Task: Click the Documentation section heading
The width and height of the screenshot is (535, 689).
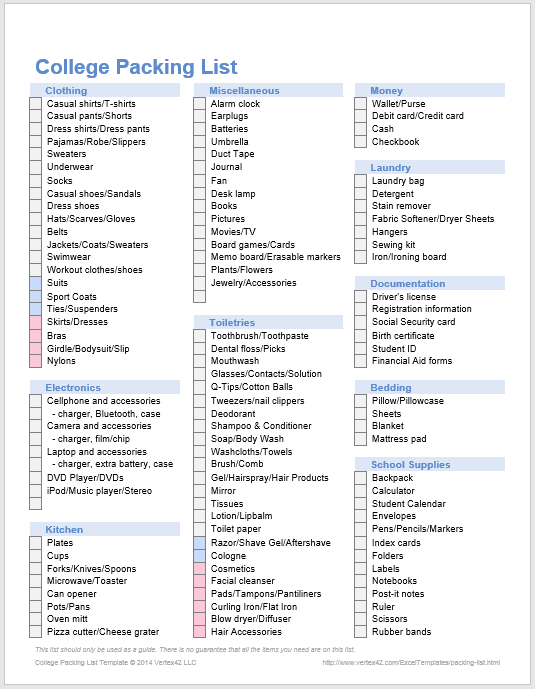Action: [430, 283]
